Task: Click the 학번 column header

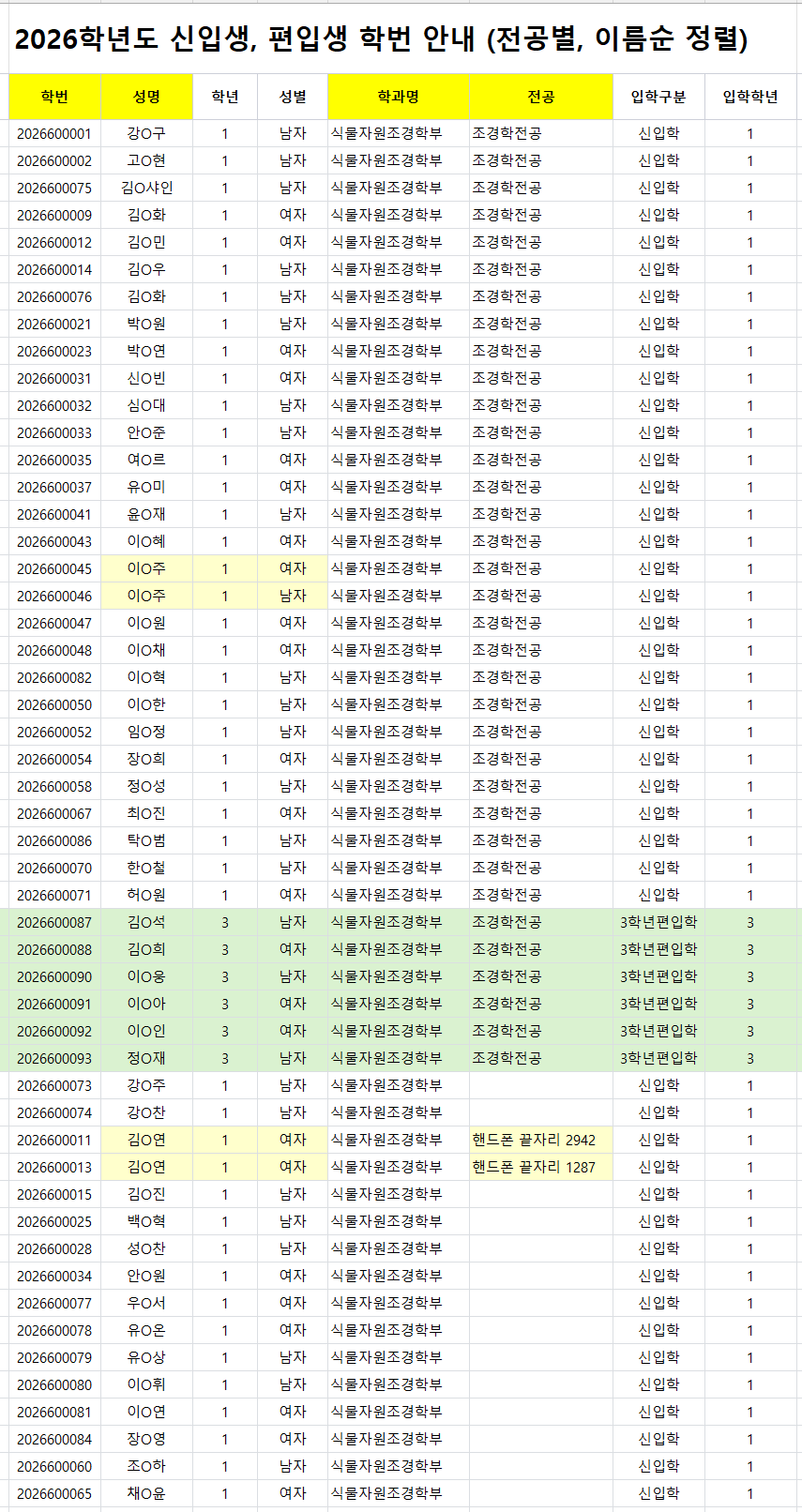Action: pyautogui.click(x=54, y=97)
